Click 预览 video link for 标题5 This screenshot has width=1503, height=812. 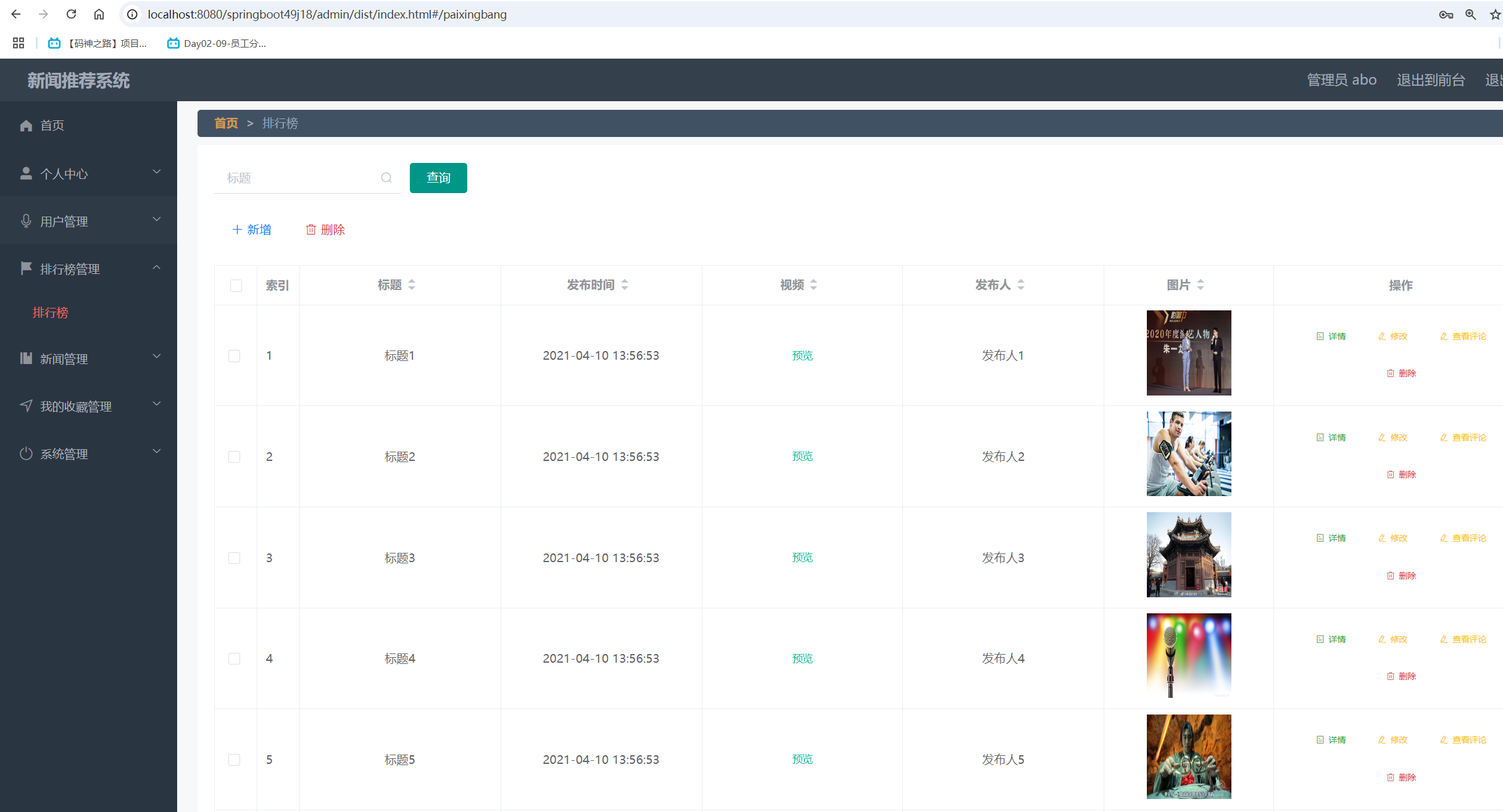click(802, 760)
